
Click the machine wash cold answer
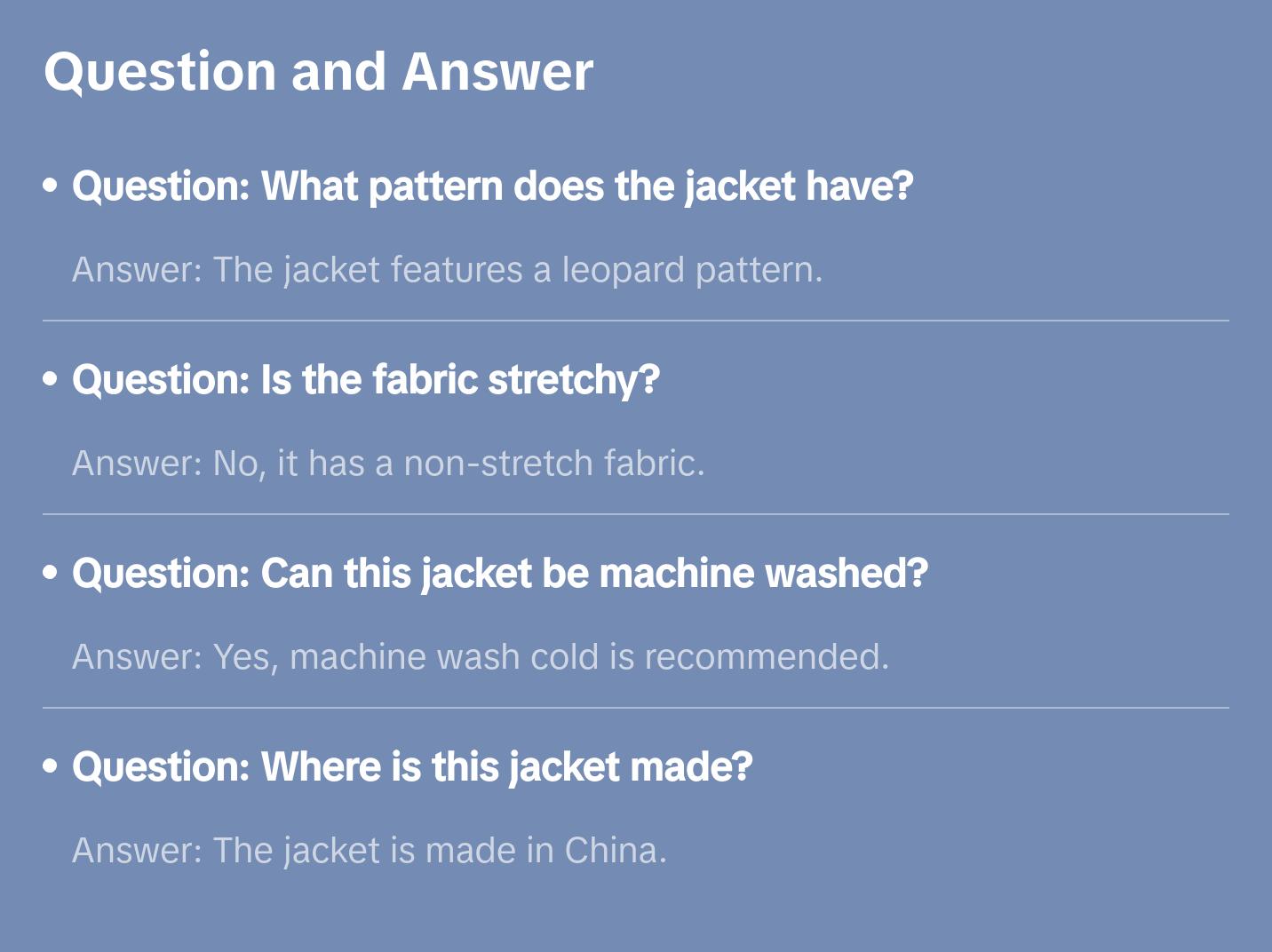pos(481,657)
